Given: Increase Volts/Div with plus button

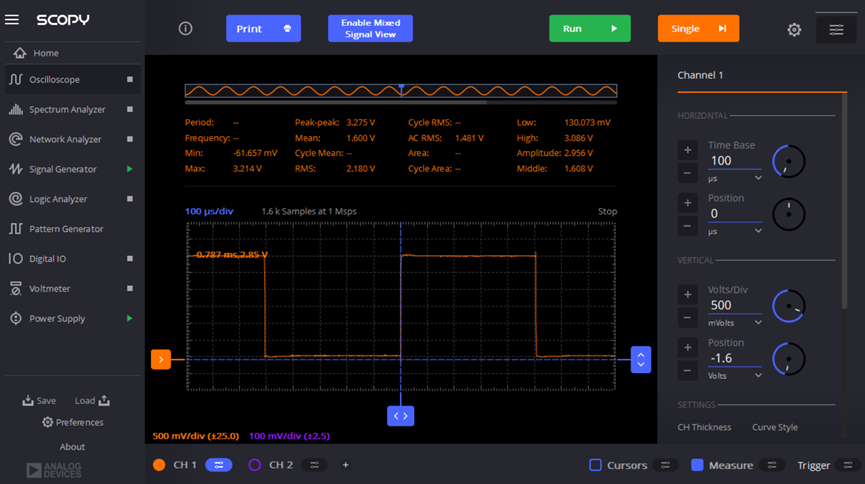Looking at the screenshot, I should point(687,294).
